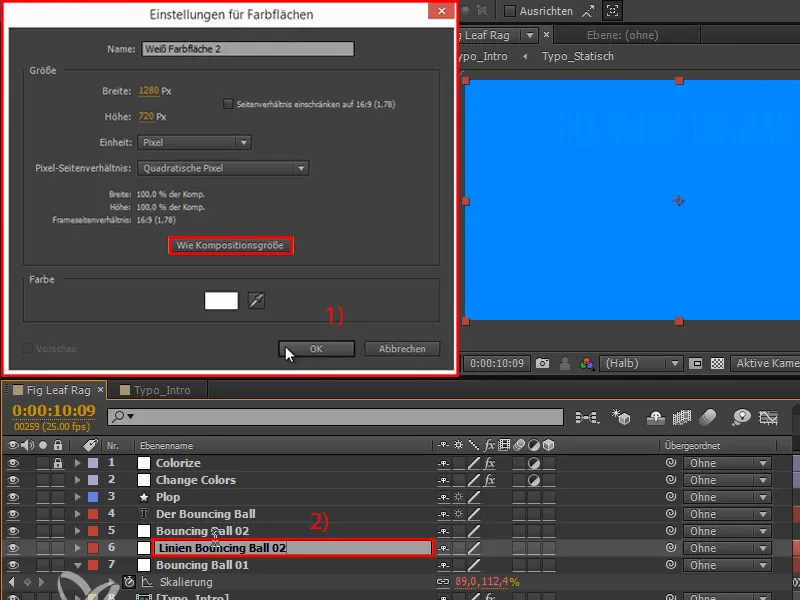The width and height of the screenshot is (800, 600).
Task: Click the show channel RGB circles icon
Action: point(587,363)
